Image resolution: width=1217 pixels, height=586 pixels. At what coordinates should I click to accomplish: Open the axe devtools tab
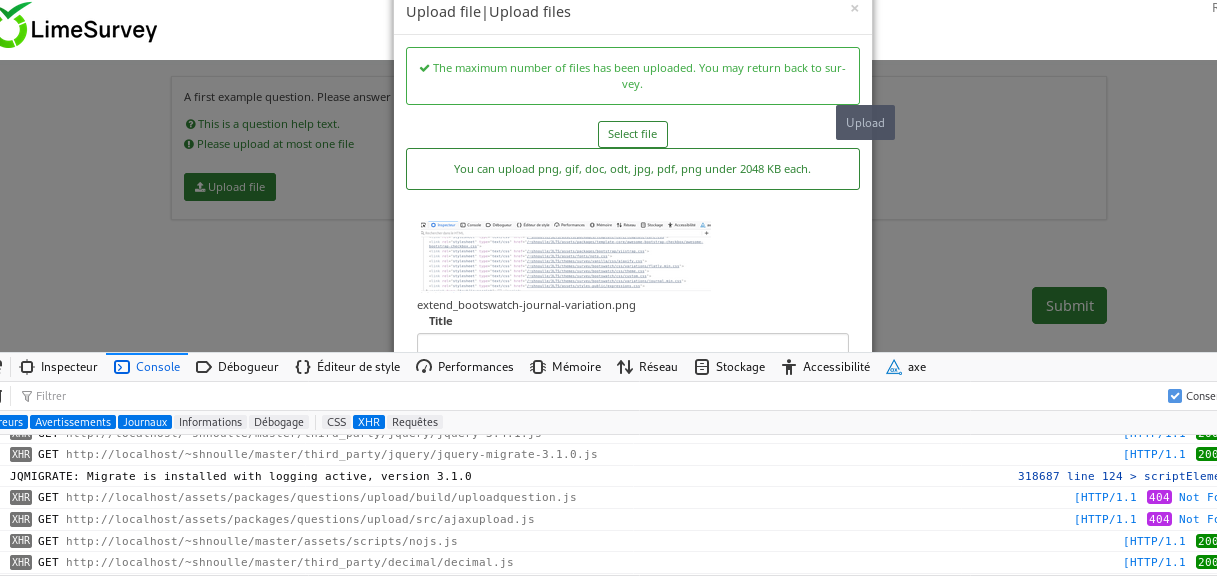point(906,367)
